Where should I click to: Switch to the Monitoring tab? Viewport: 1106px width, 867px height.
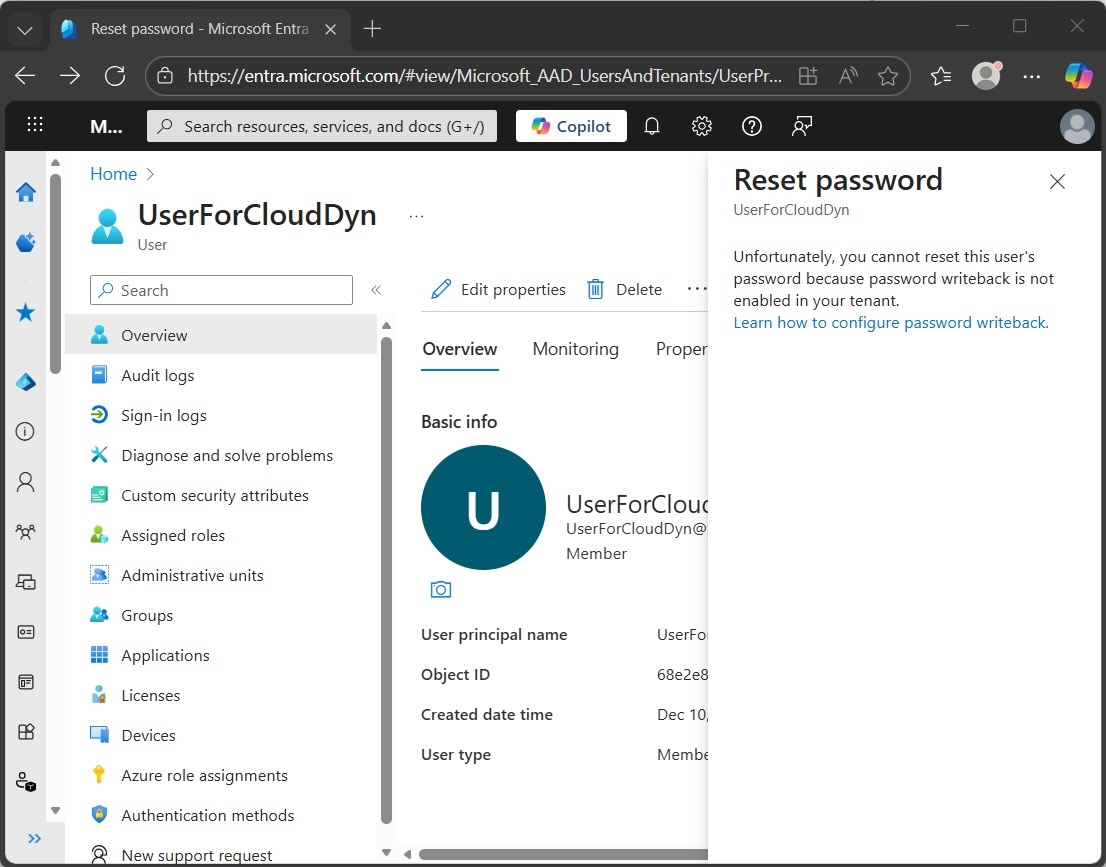click(x=575, y=349)
